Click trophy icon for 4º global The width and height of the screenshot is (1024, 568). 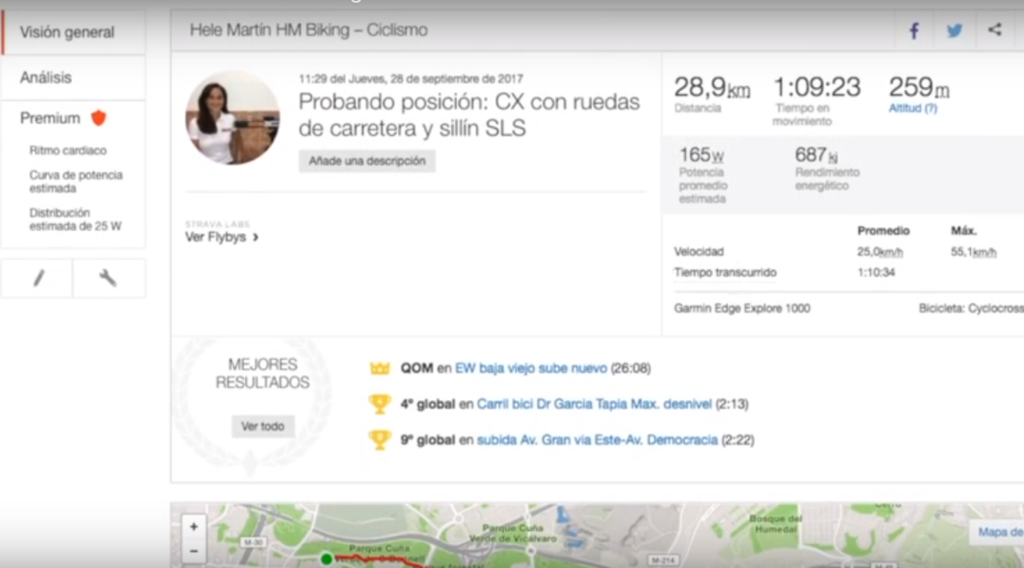[379, 404]
